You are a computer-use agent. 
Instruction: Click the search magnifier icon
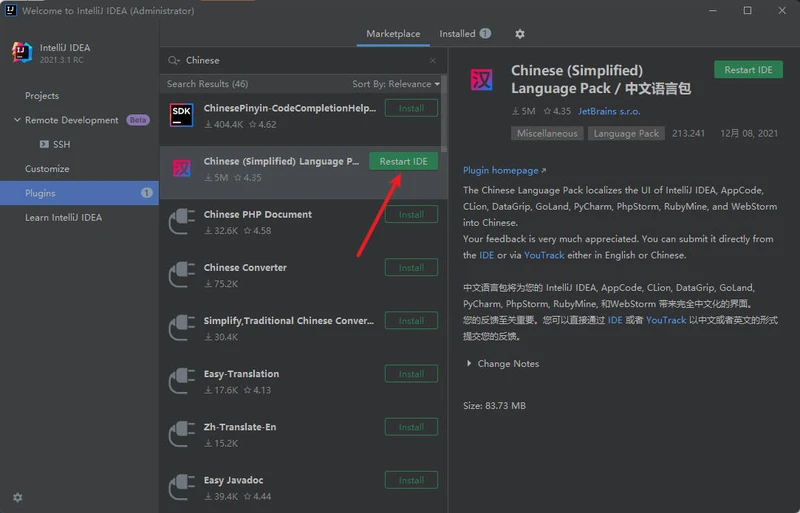(175, 61)
